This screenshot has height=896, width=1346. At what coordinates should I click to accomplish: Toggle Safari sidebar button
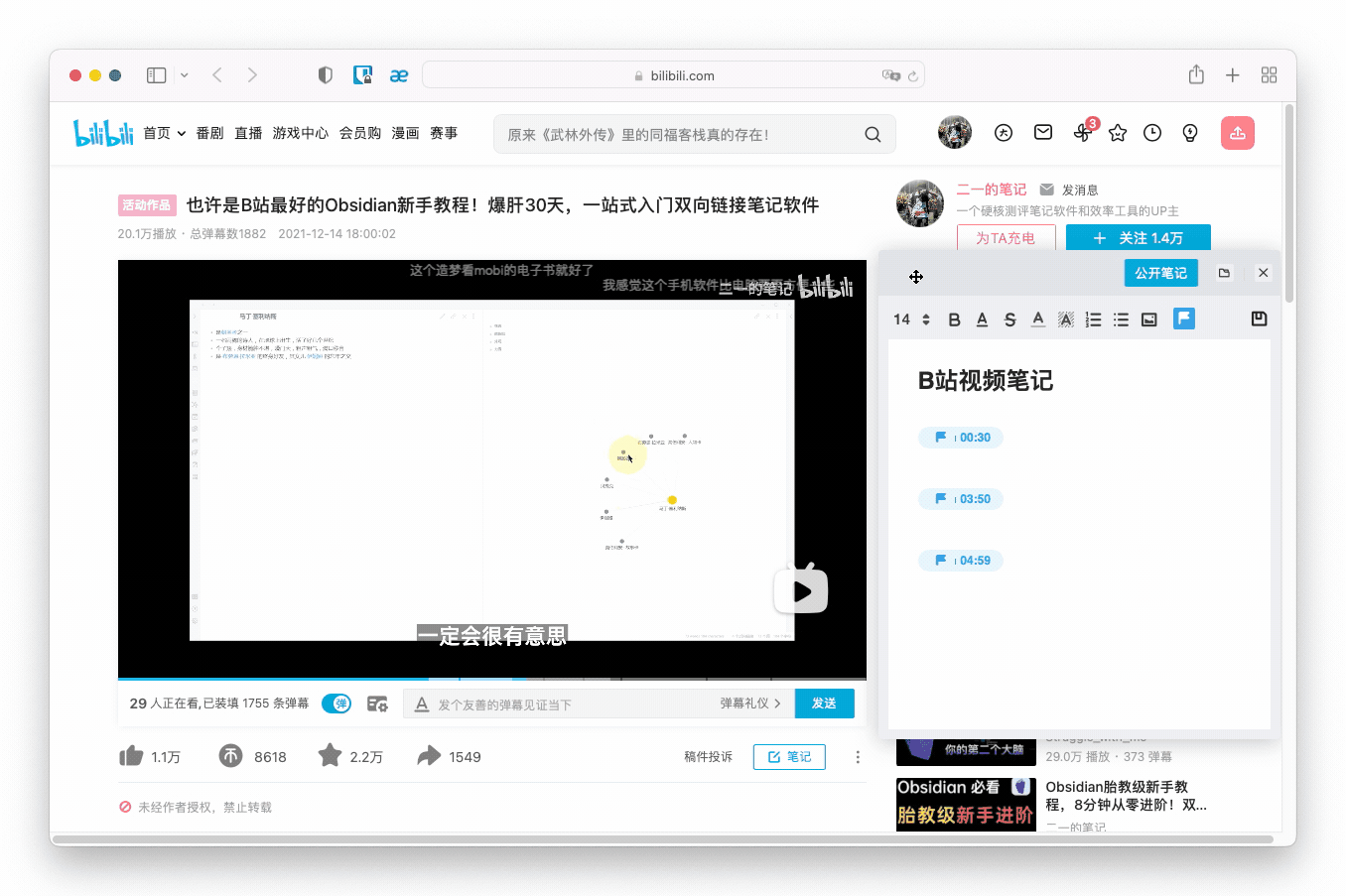click(156, 75)
